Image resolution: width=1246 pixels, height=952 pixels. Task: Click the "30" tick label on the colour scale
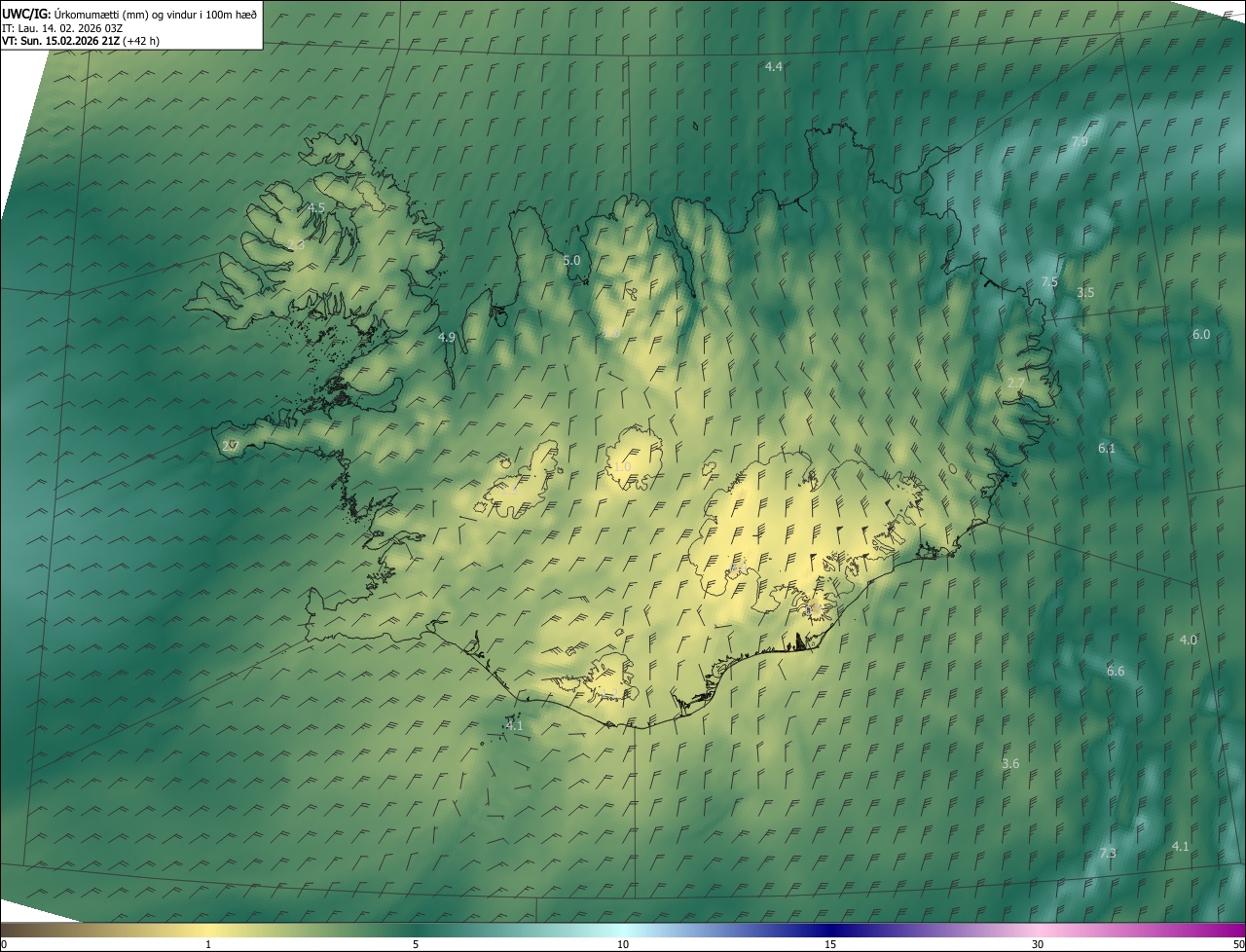coord(1038,945)
